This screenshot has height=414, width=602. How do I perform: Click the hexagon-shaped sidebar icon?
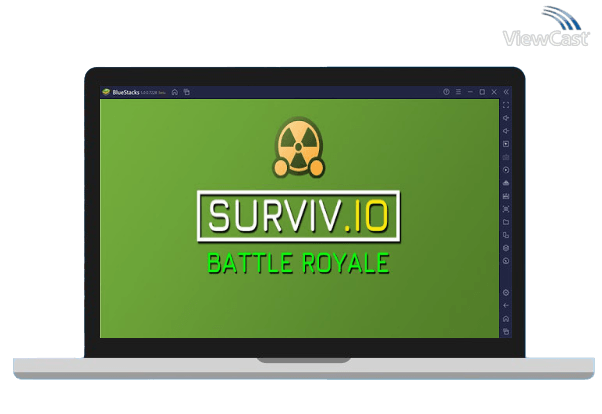click(506, 248)
